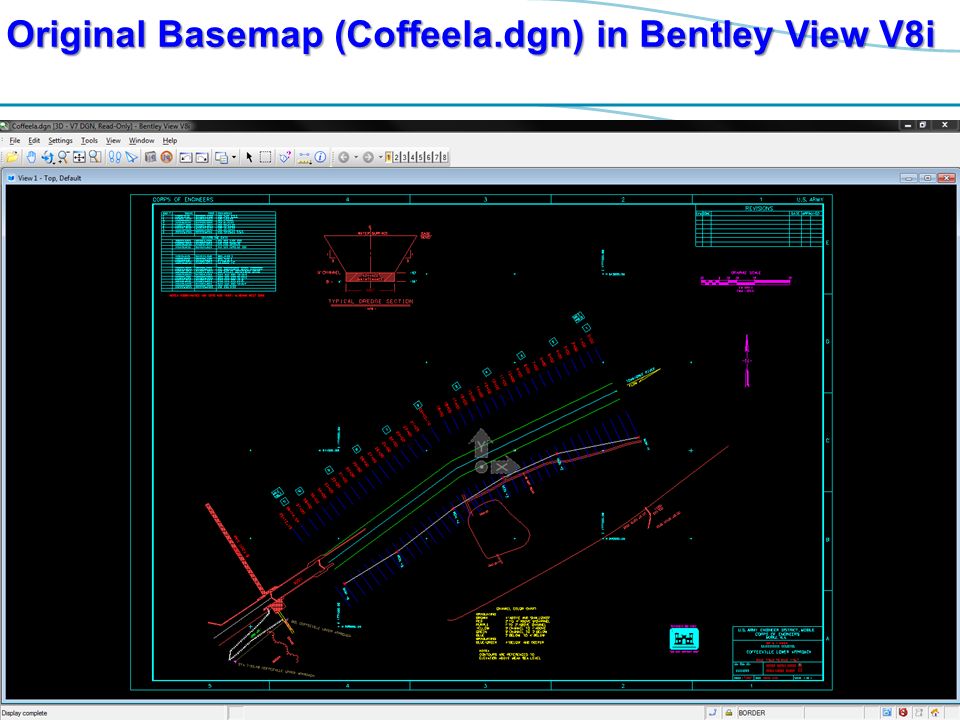
Task: Open the Models icon in toolbar
Action: (151, 157)
